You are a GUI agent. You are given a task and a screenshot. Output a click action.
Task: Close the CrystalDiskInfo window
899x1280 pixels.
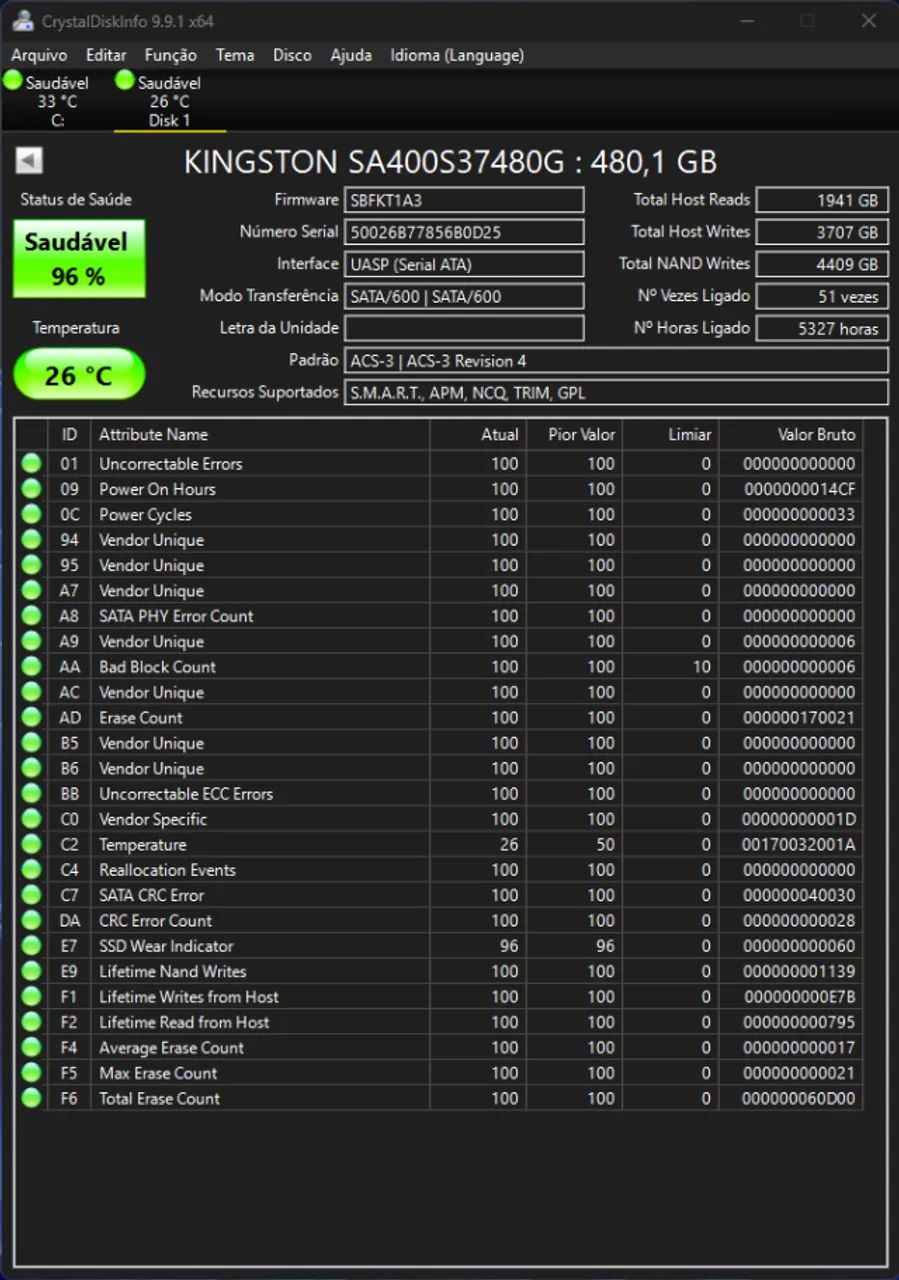(868, 21)
